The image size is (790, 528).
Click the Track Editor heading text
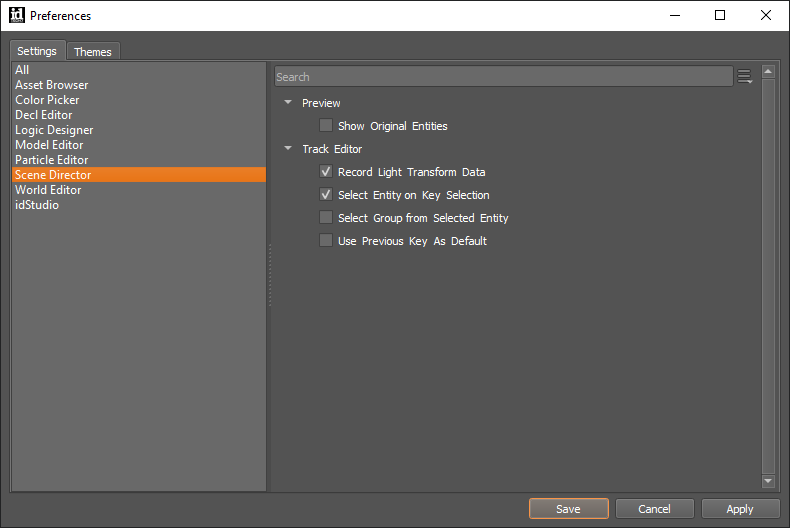pos(332,149)
